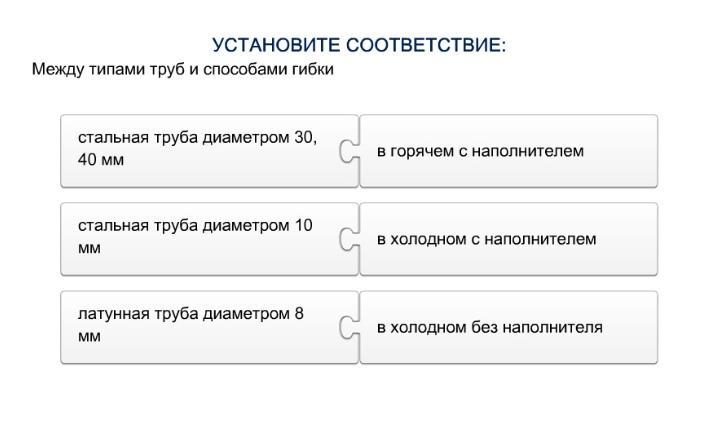
Task: Click the subtitle 'Между типами труб и способами гибки'
Action: tap(182, 70)
